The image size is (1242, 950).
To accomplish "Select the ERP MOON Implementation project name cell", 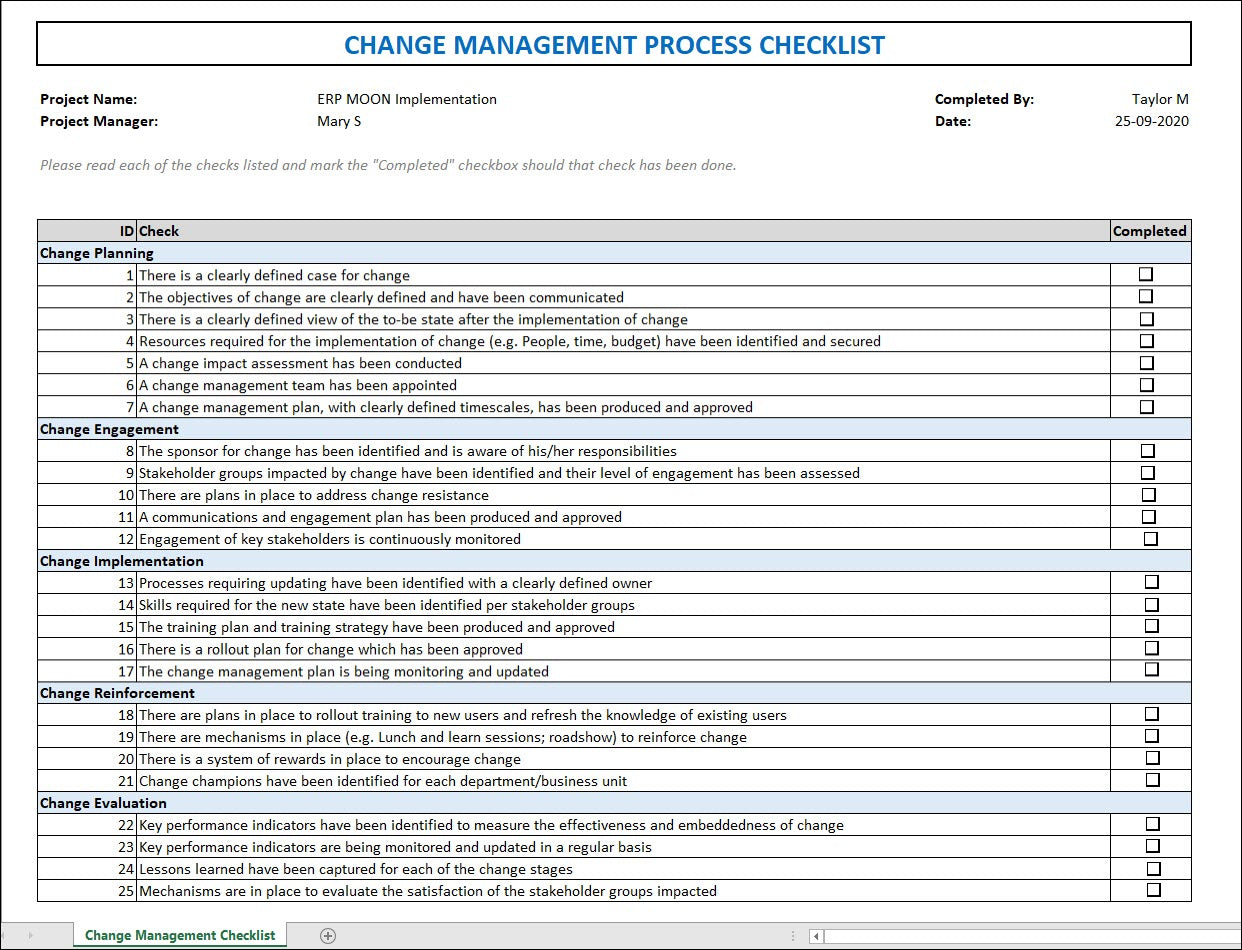I will point(406,99).
